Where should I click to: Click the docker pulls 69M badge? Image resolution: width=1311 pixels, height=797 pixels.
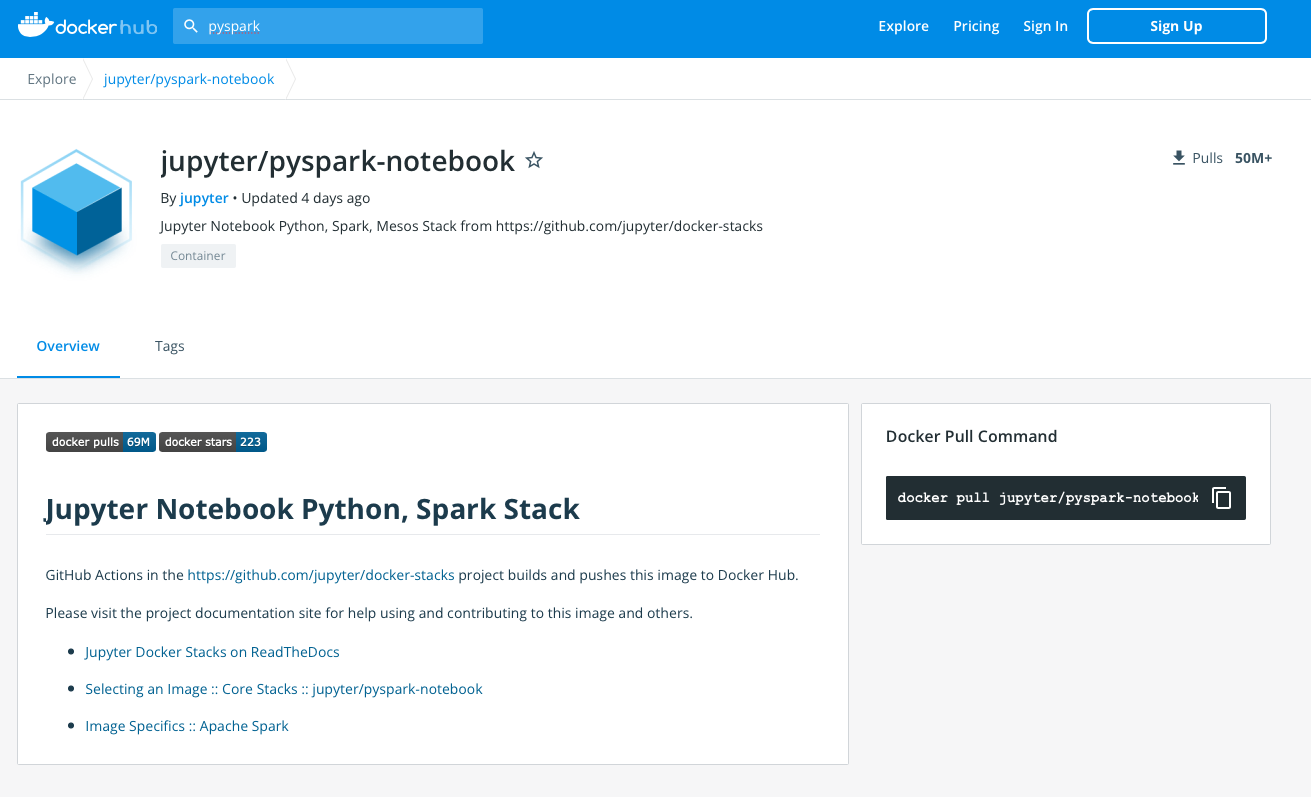(100, 441)
